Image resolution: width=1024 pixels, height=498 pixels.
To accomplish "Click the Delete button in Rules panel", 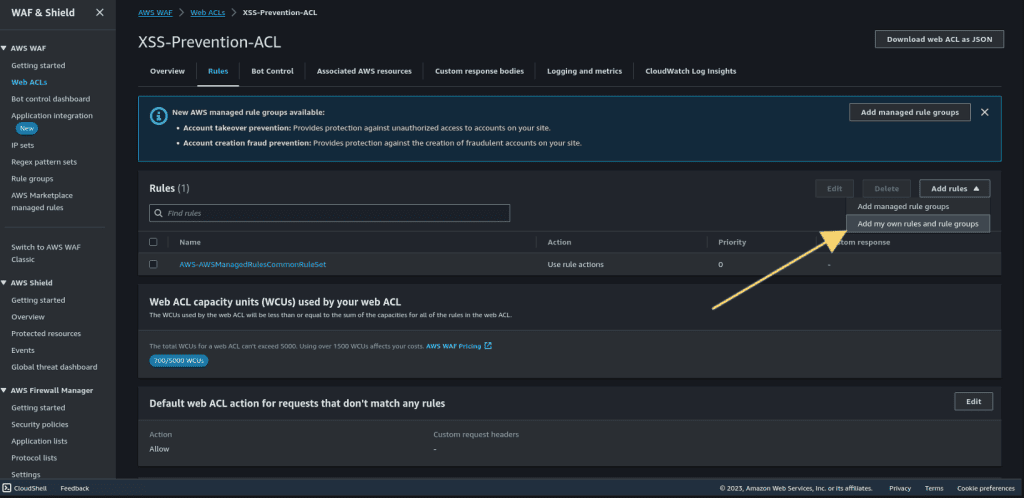I will (886, 189).
